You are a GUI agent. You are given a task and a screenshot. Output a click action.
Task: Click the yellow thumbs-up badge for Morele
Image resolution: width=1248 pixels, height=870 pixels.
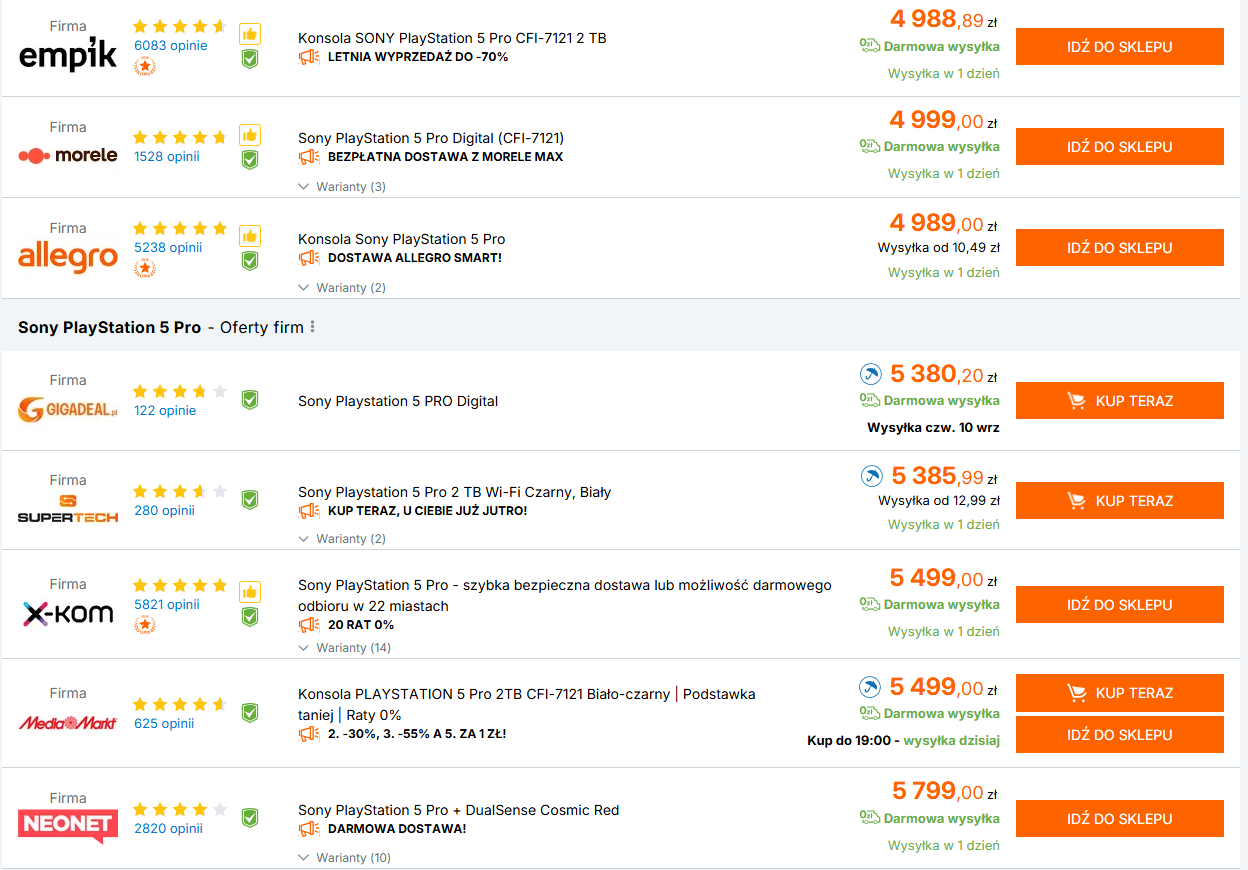tap(250, 135)
